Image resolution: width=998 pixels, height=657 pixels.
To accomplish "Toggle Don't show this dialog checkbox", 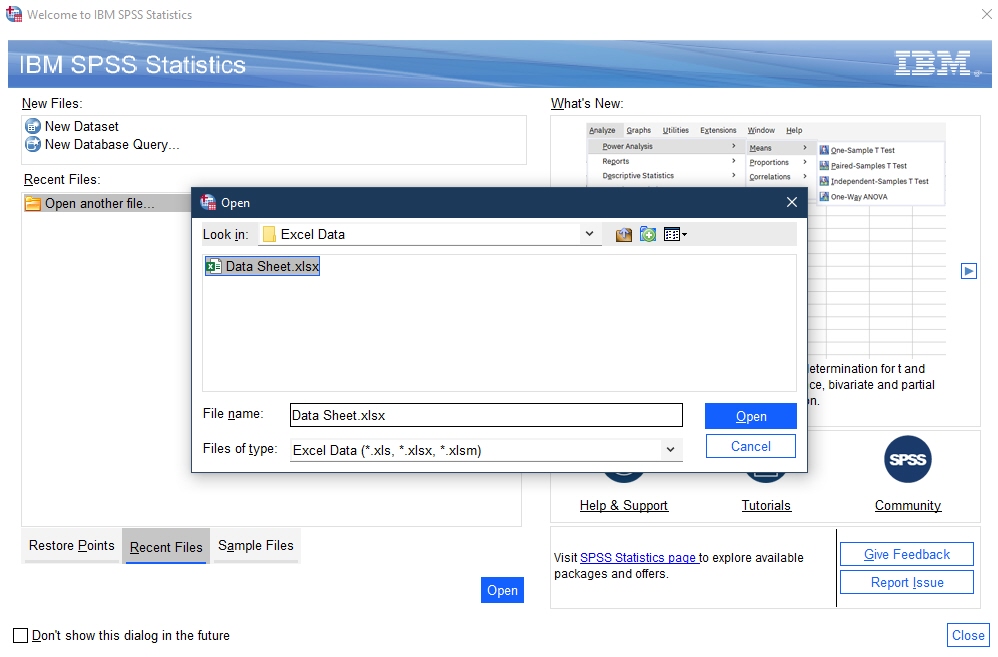I will point(20,635).
